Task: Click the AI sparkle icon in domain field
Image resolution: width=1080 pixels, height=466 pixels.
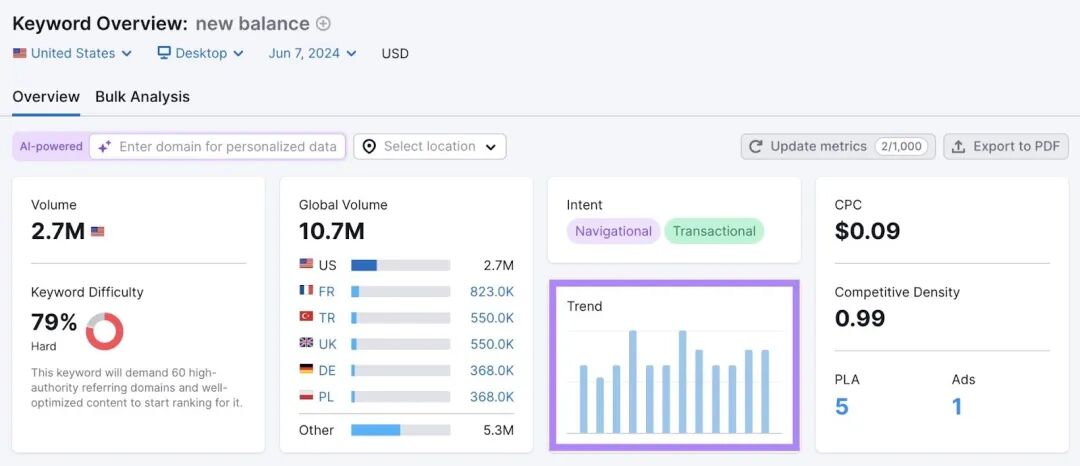Action: tap(105, 147)
